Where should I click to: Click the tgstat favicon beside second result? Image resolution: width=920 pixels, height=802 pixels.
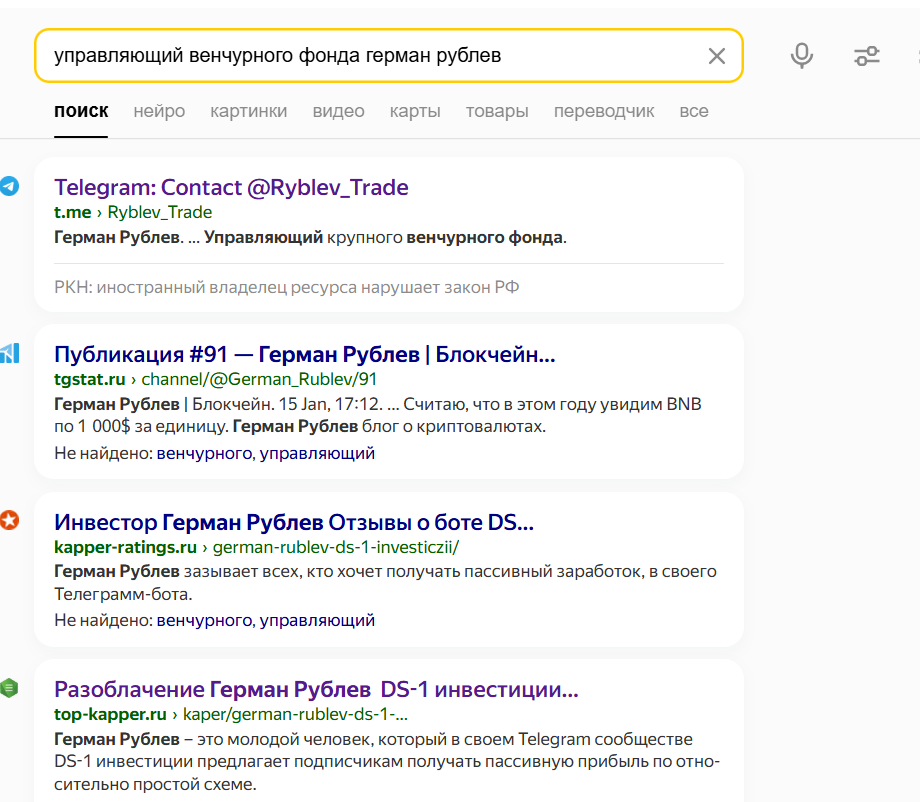[9, 353]
